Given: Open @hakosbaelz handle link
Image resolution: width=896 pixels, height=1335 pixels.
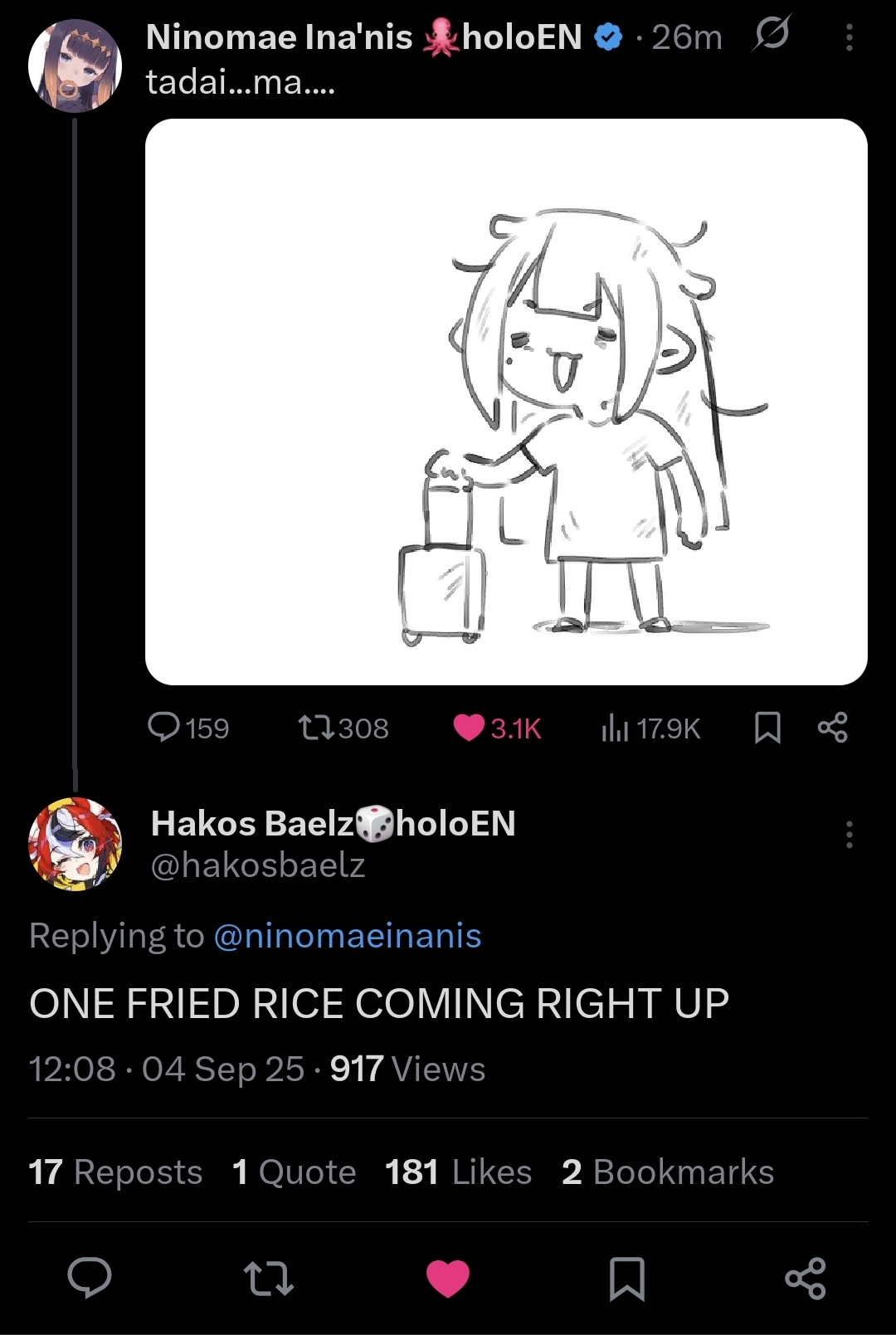Looking at the screenshot, I should [257, 865].
